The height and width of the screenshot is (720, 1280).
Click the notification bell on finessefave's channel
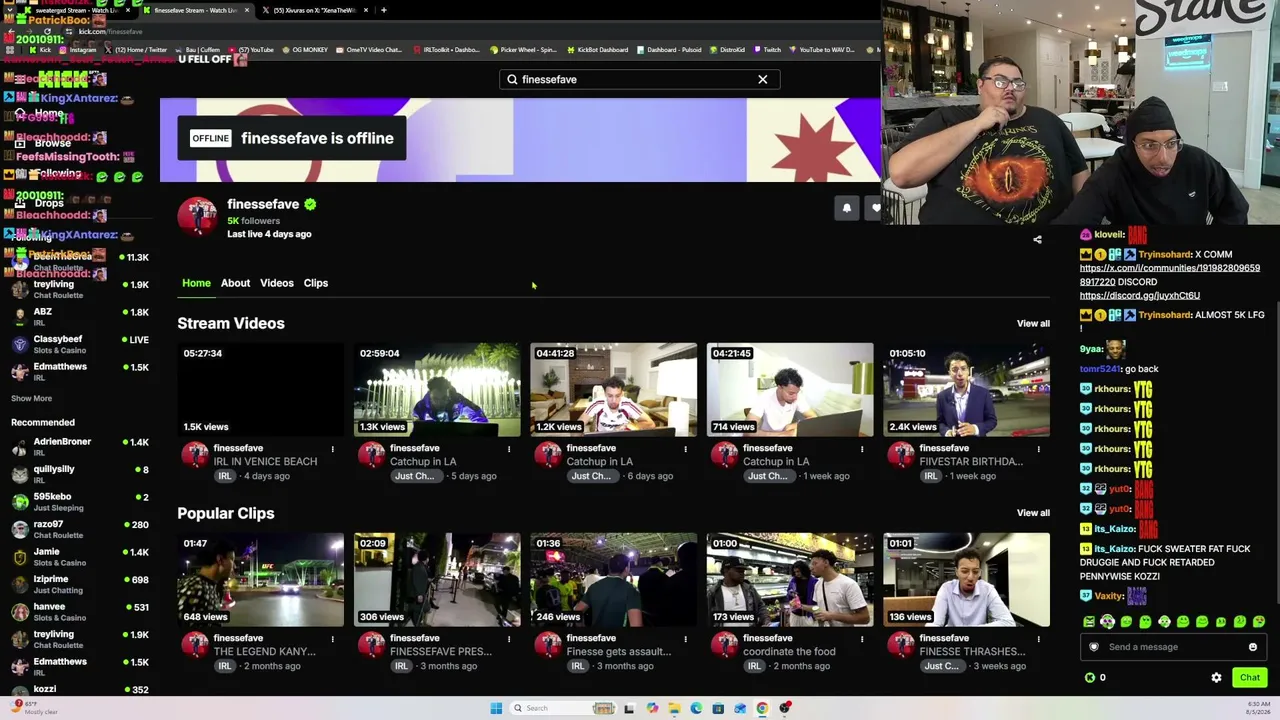click(847, 208)
